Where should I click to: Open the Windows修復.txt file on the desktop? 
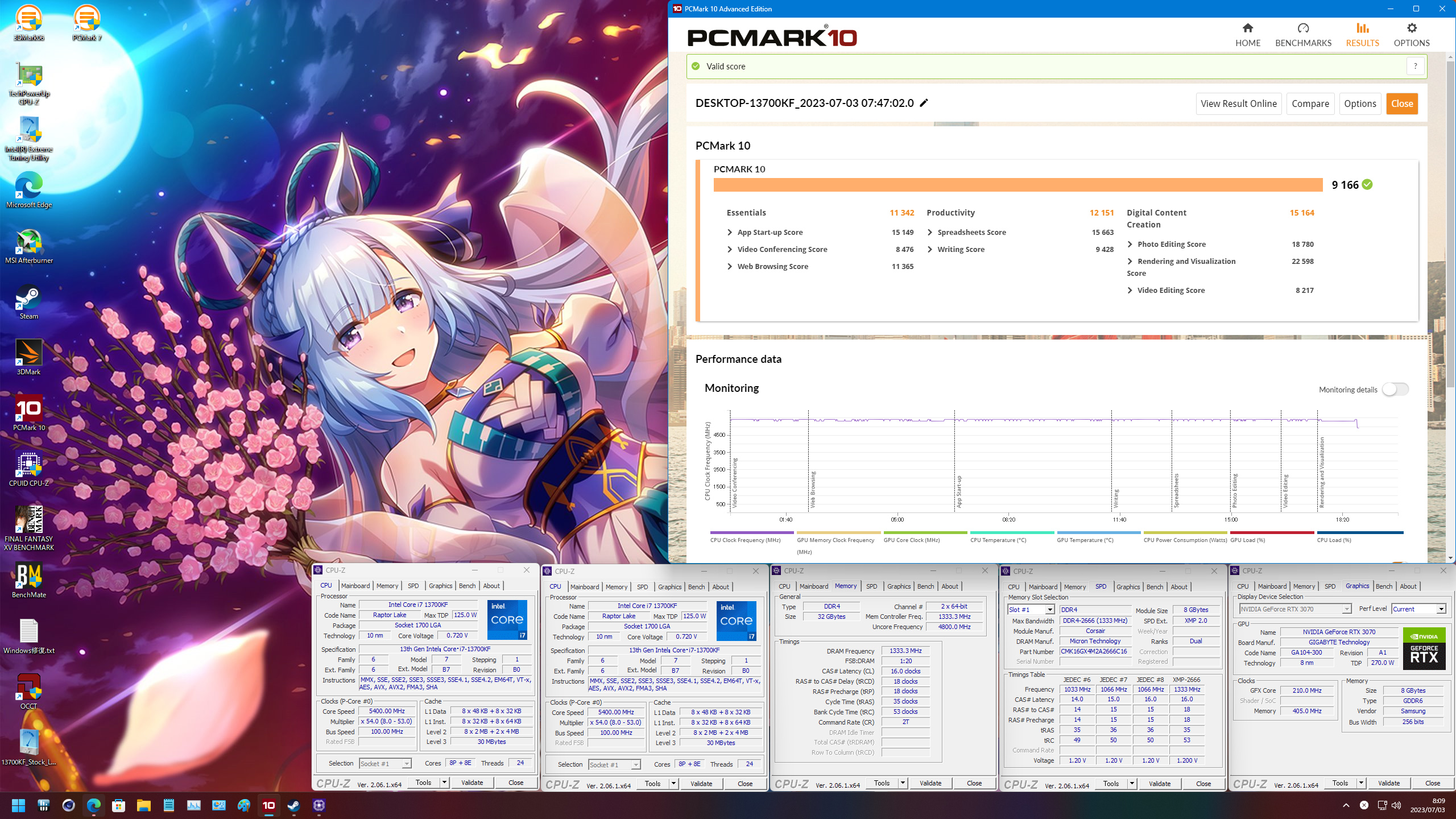click(x=28, y=636)
